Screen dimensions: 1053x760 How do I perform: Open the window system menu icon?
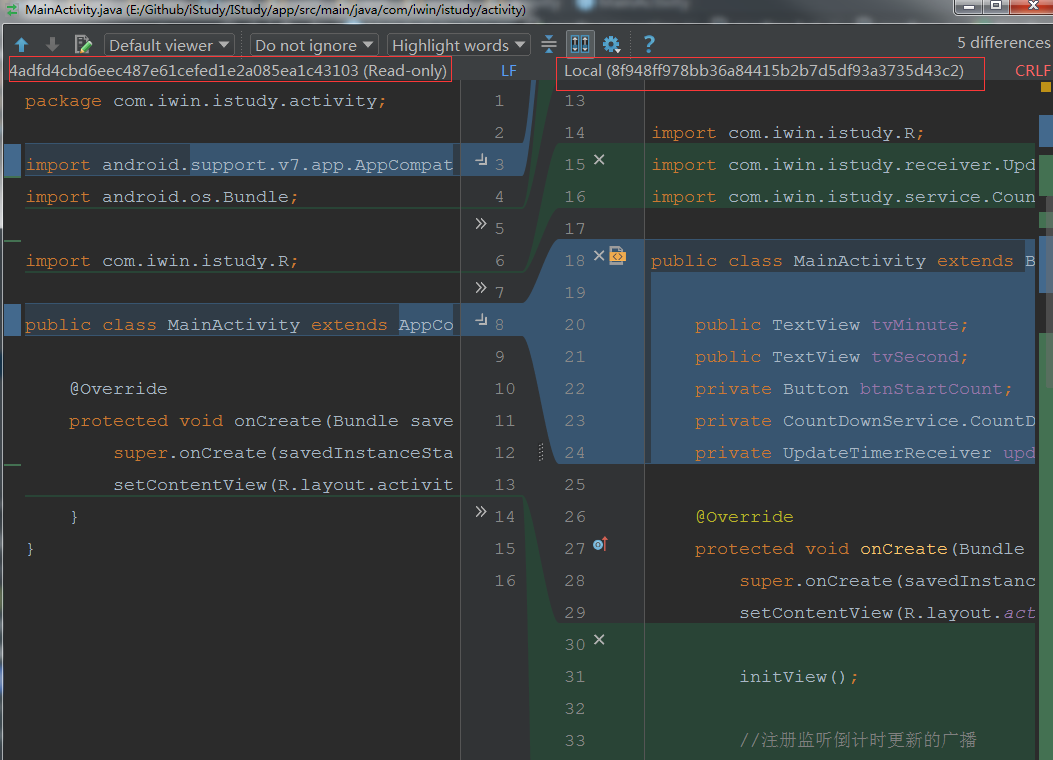pos(10,9)
